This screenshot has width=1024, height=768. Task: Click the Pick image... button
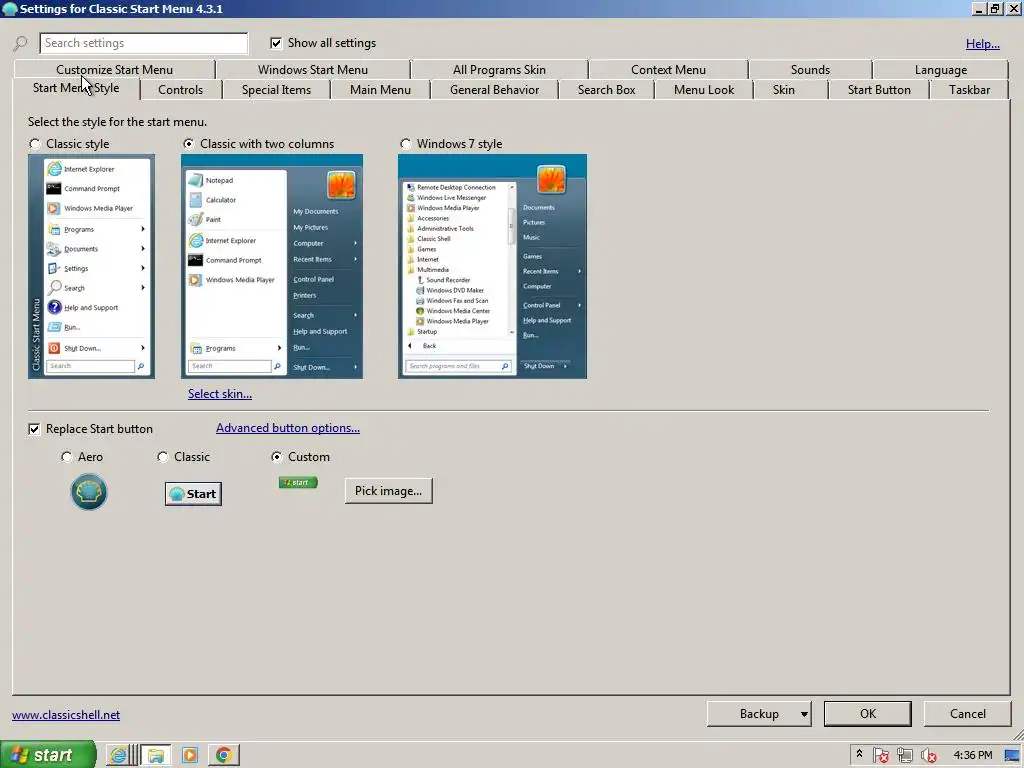click(x=389, y=491)
